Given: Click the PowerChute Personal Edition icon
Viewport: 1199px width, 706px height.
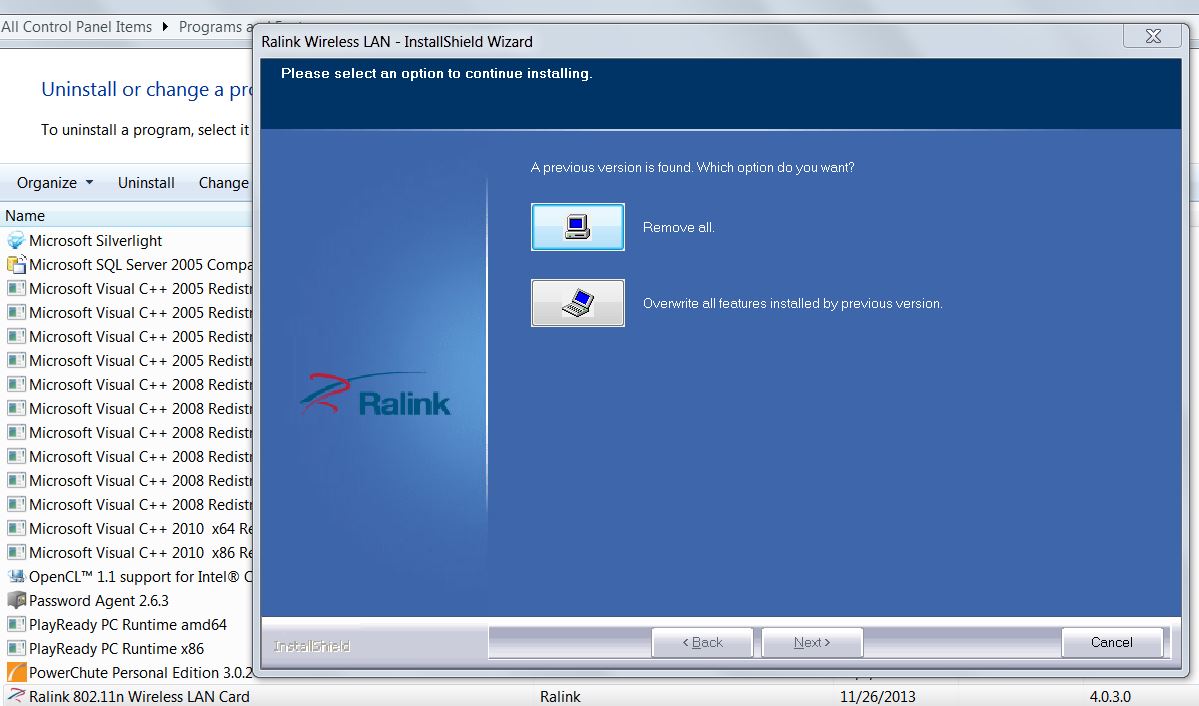Looking at the screenshot, I should tap(18, 672).
